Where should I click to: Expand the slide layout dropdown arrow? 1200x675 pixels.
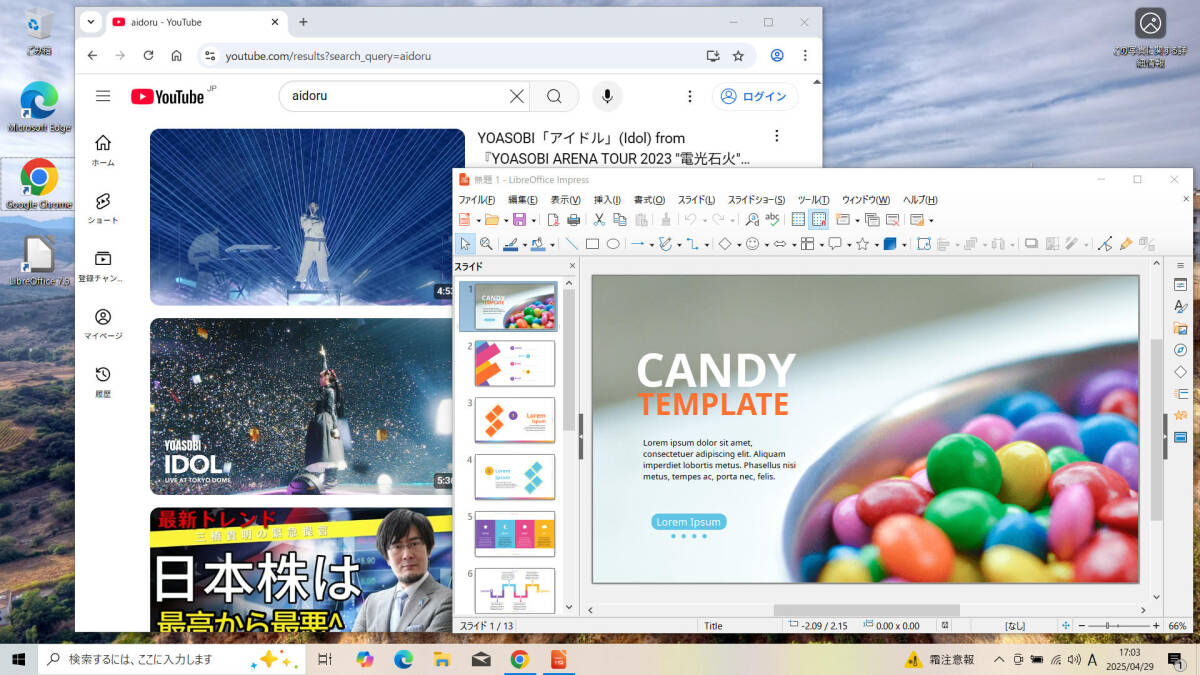[931, 220]
